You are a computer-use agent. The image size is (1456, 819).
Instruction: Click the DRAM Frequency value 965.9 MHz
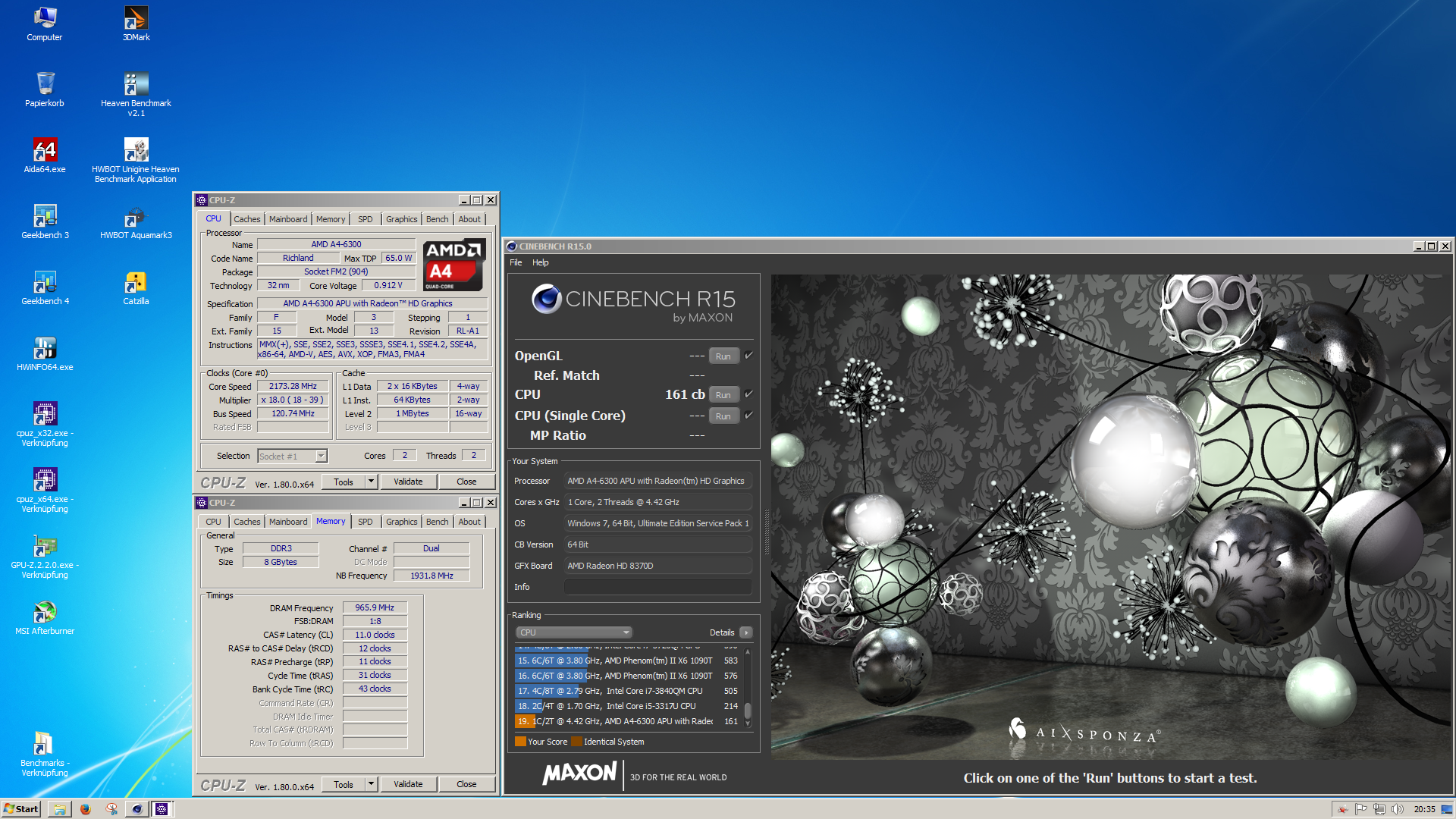click(x=375, y=607)
